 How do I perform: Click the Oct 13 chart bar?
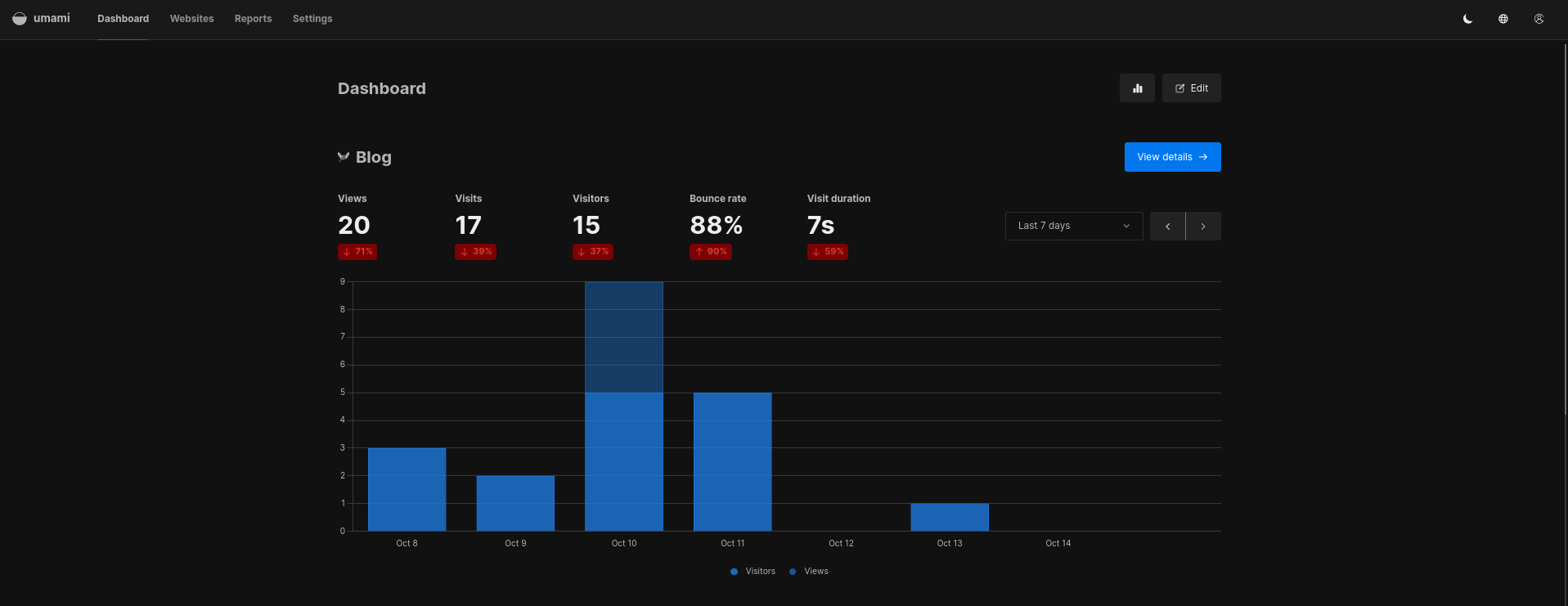(949, 517)
